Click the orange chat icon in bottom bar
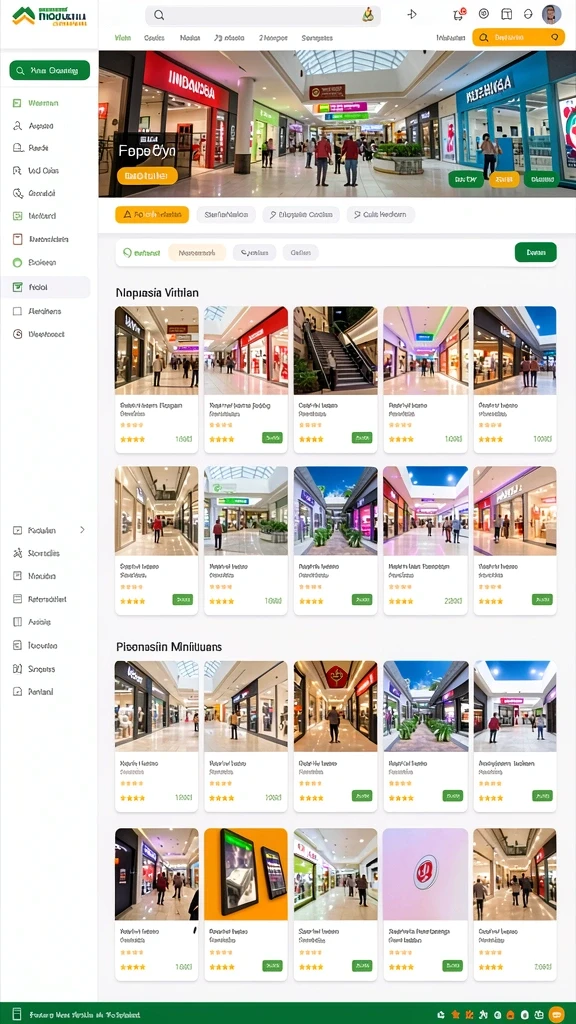Image resolution: width=576 pixels, height=1024 pixels. point(556,1014)
